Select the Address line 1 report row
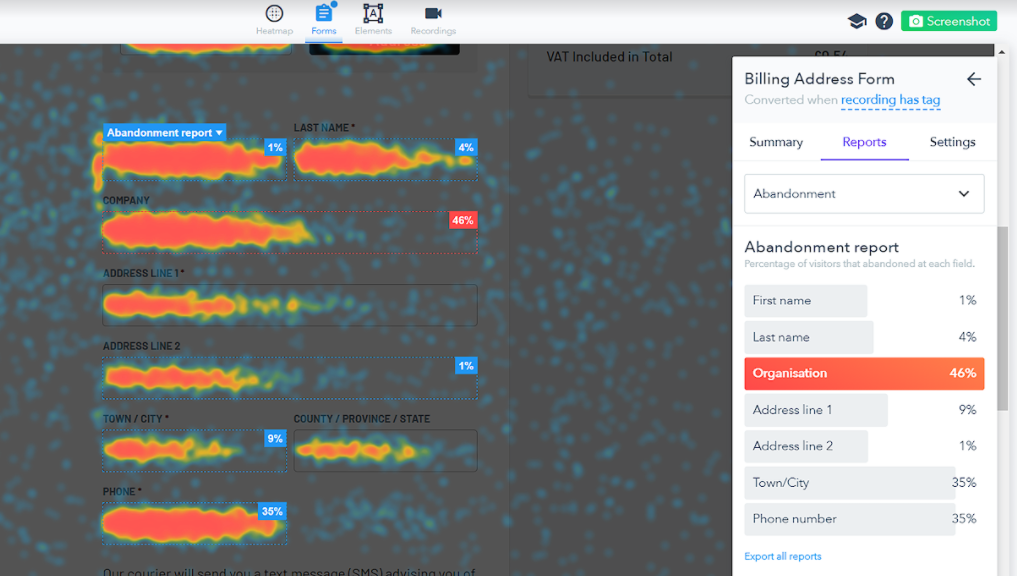Viewport: 1017px width, 576px height. 864,410
